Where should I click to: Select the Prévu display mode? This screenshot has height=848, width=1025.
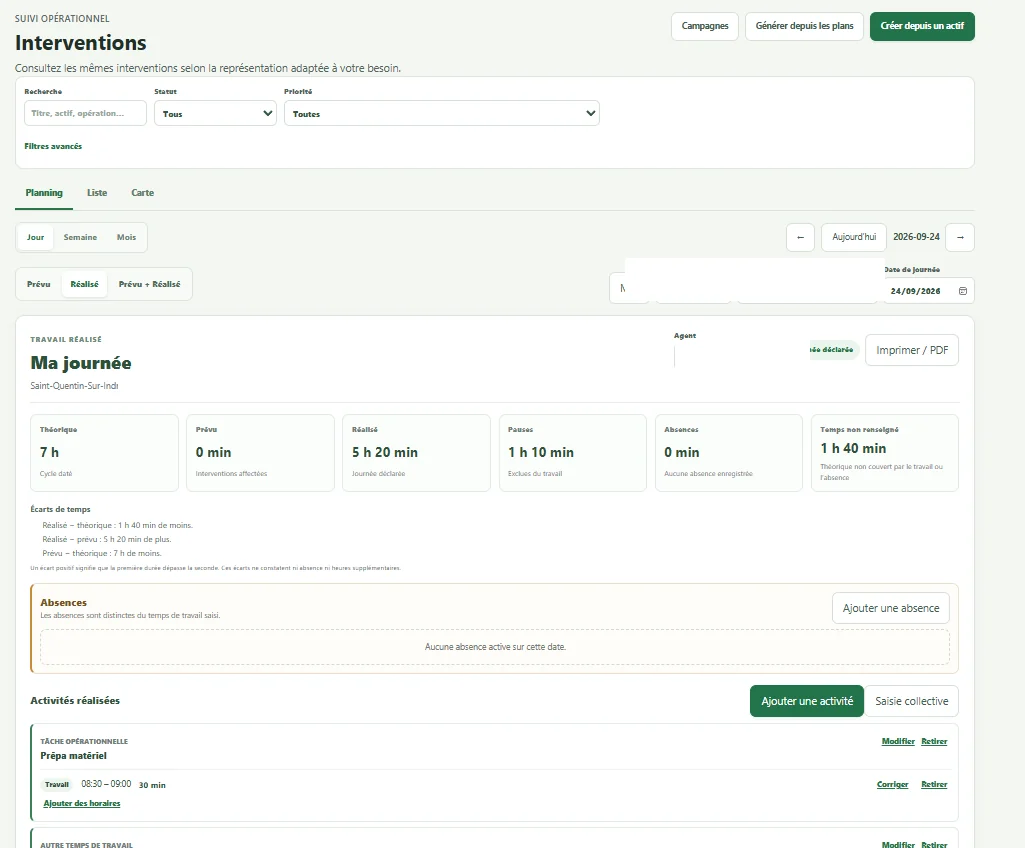[x=39, y=284]
